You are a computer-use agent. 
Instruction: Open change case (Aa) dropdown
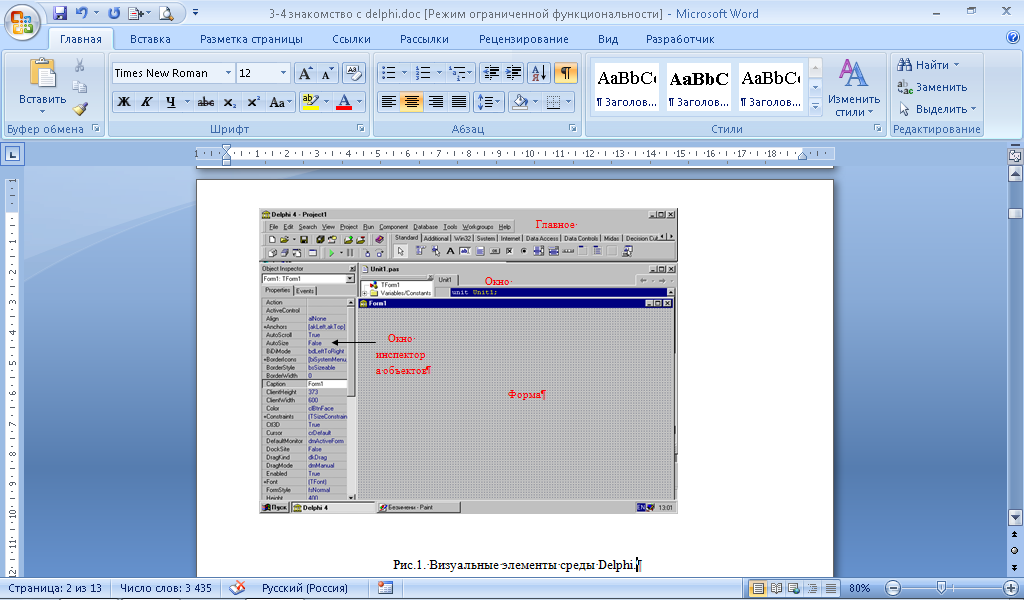pyautogui.click(x=281, y=102)
